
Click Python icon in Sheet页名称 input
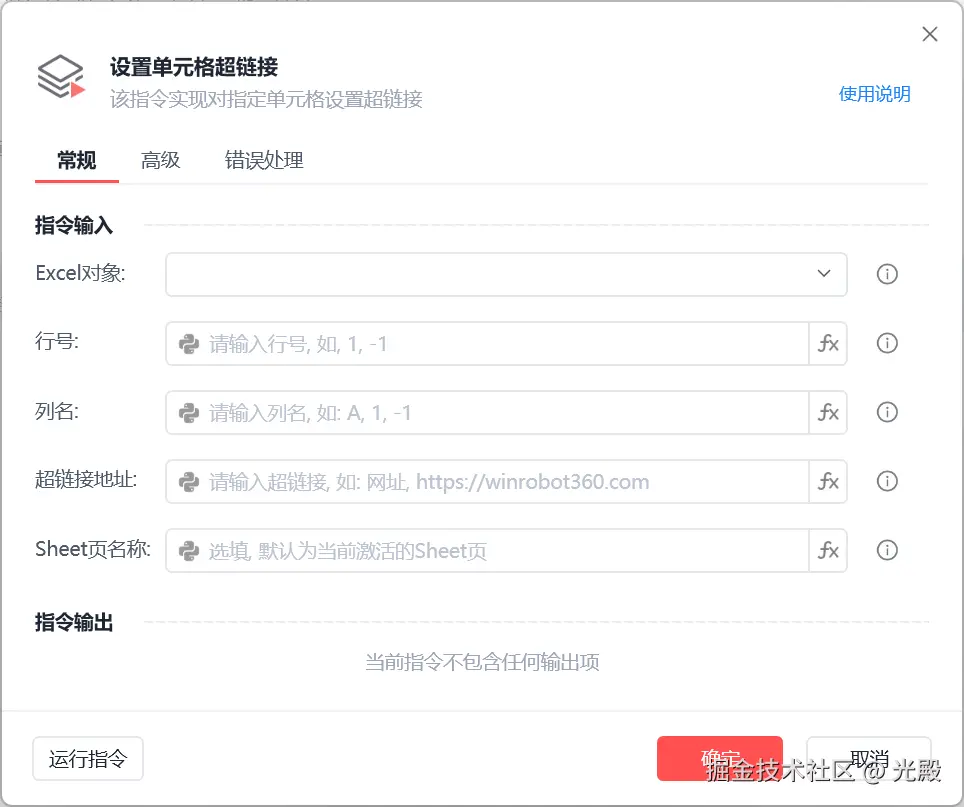189,551
